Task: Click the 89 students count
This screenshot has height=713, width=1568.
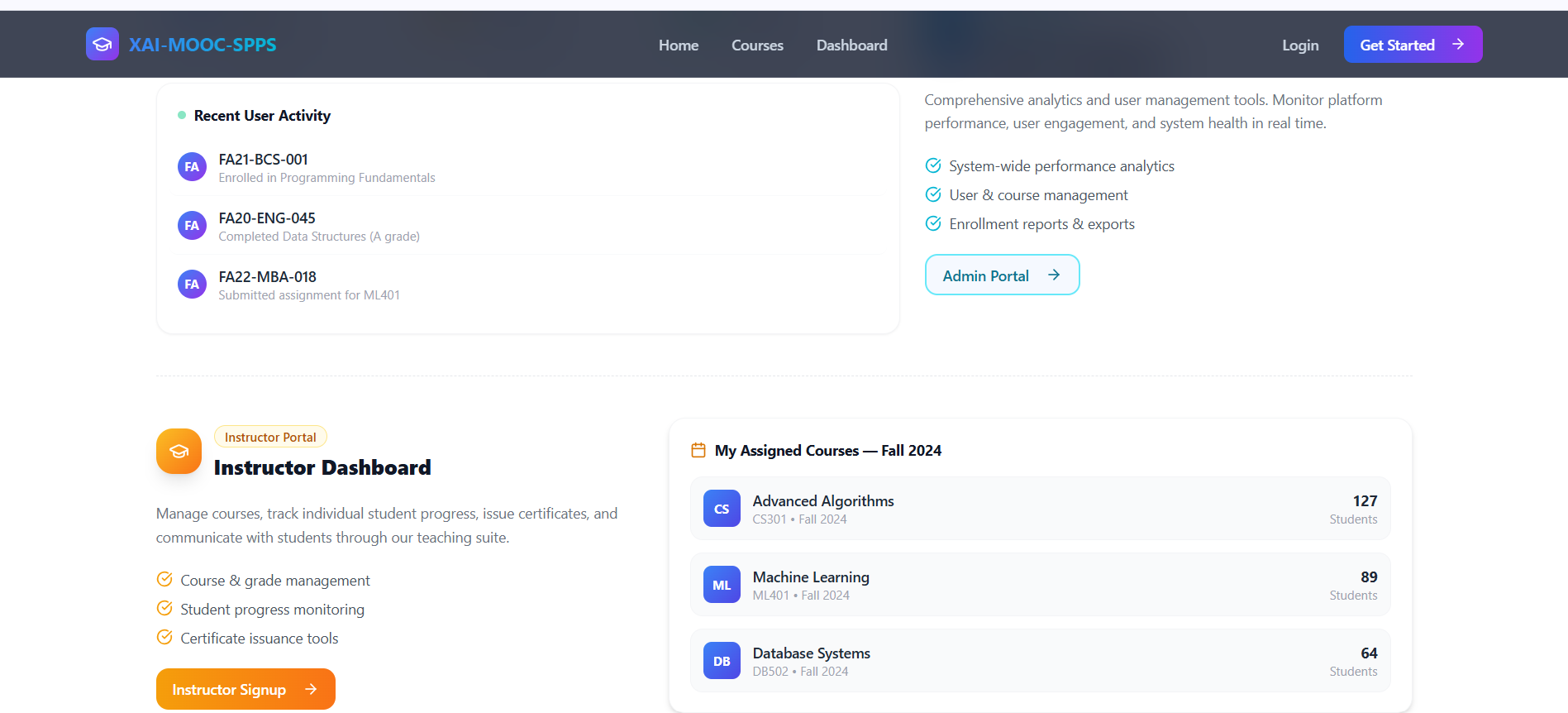Action: coord(1369,577)
